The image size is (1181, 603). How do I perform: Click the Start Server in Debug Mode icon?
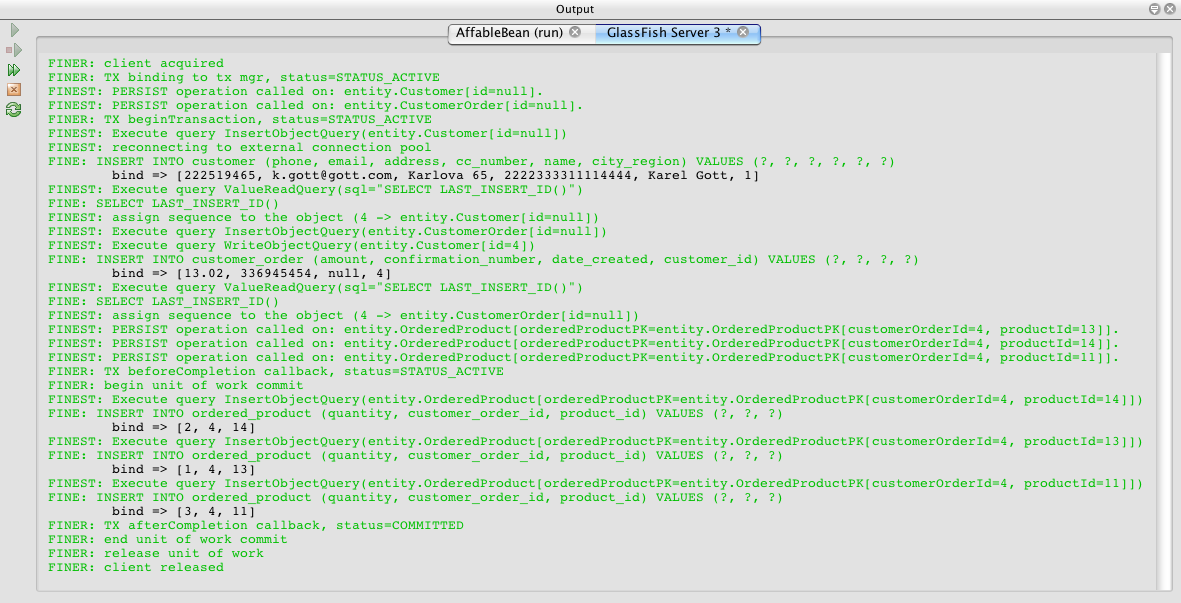coord(14,50)
